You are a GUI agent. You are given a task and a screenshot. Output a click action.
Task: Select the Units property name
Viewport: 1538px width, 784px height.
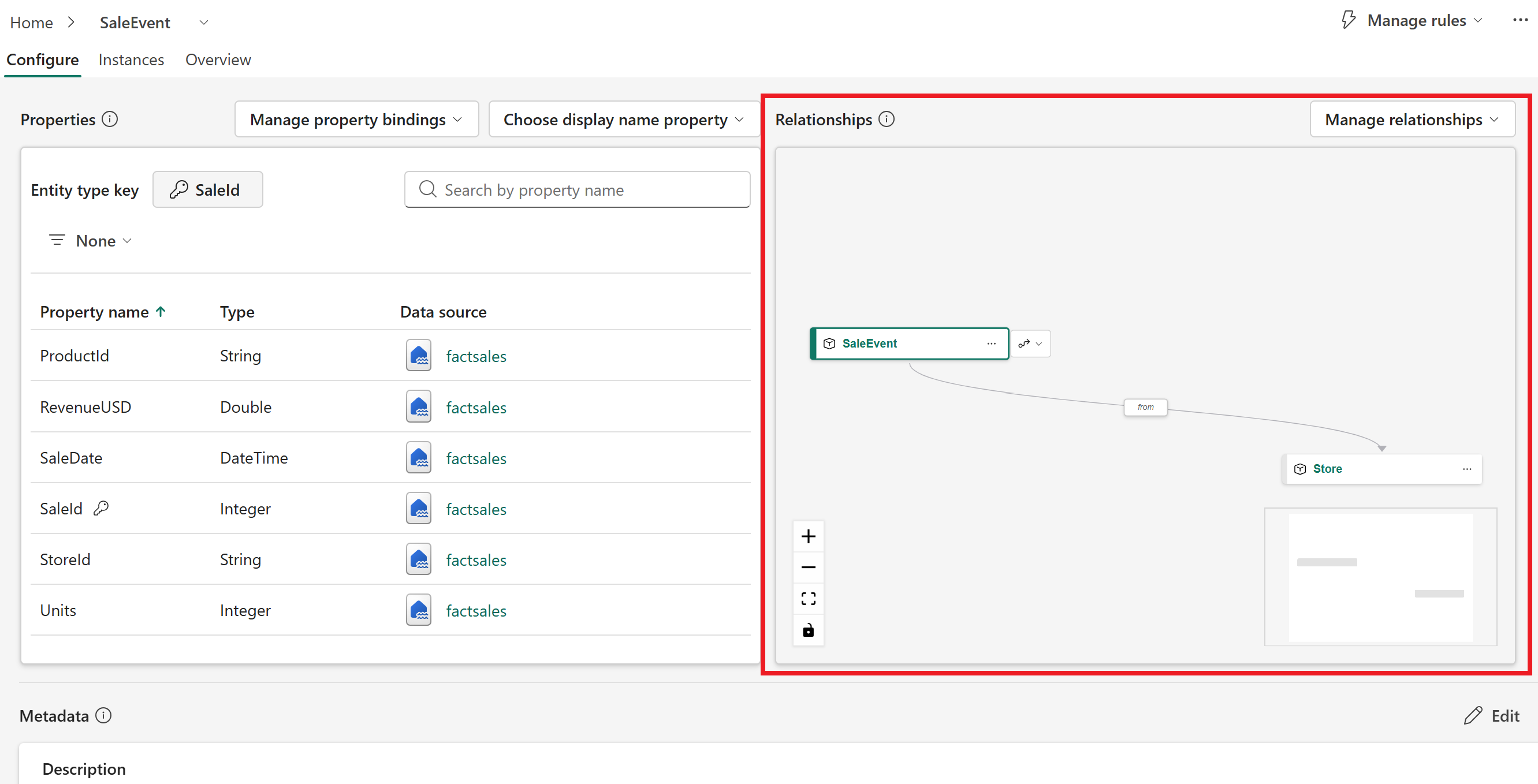[58, 610]
